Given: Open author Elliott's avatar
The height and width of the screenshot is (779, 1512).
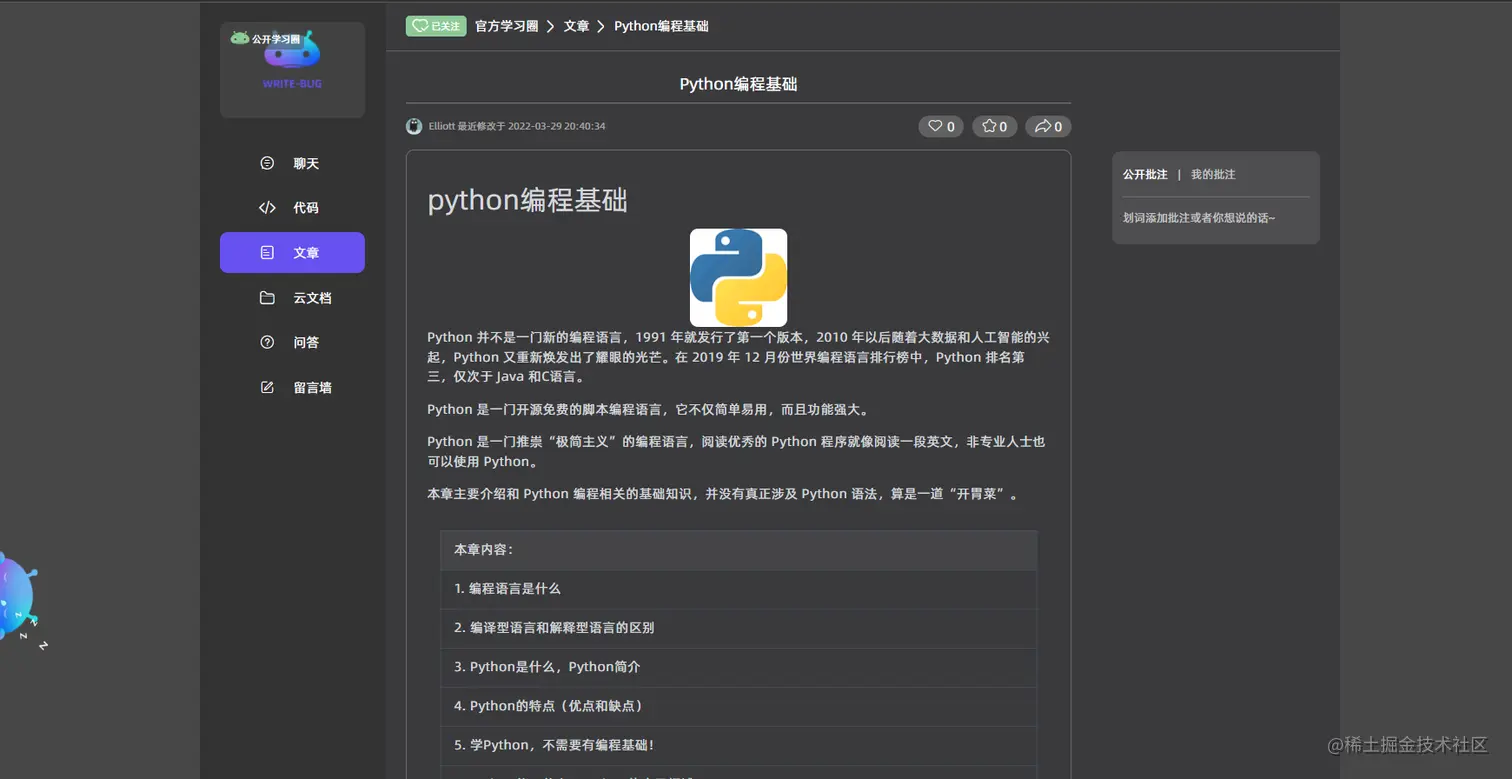Looking at the screenshot, I should pos(414,126).
